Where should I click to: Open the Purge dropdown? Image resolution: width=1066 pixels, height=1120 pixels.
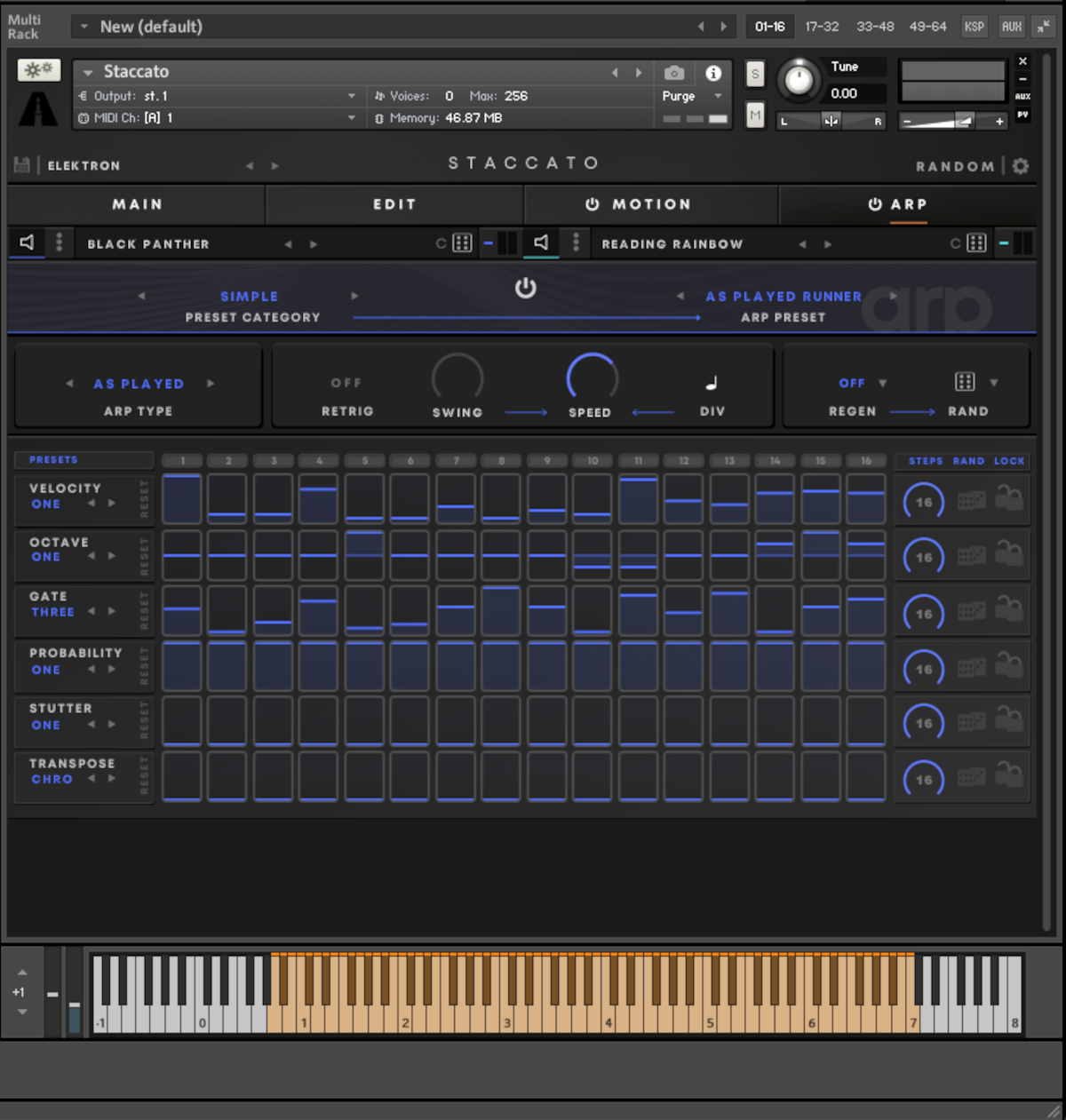click(718, 96)
